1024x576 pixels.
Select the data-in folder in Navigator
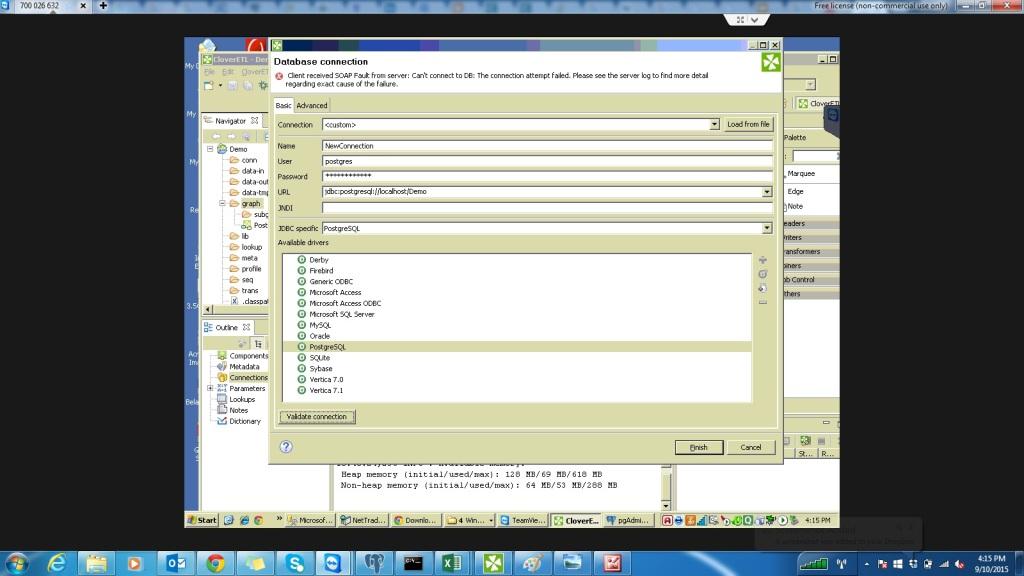(252, 171)
